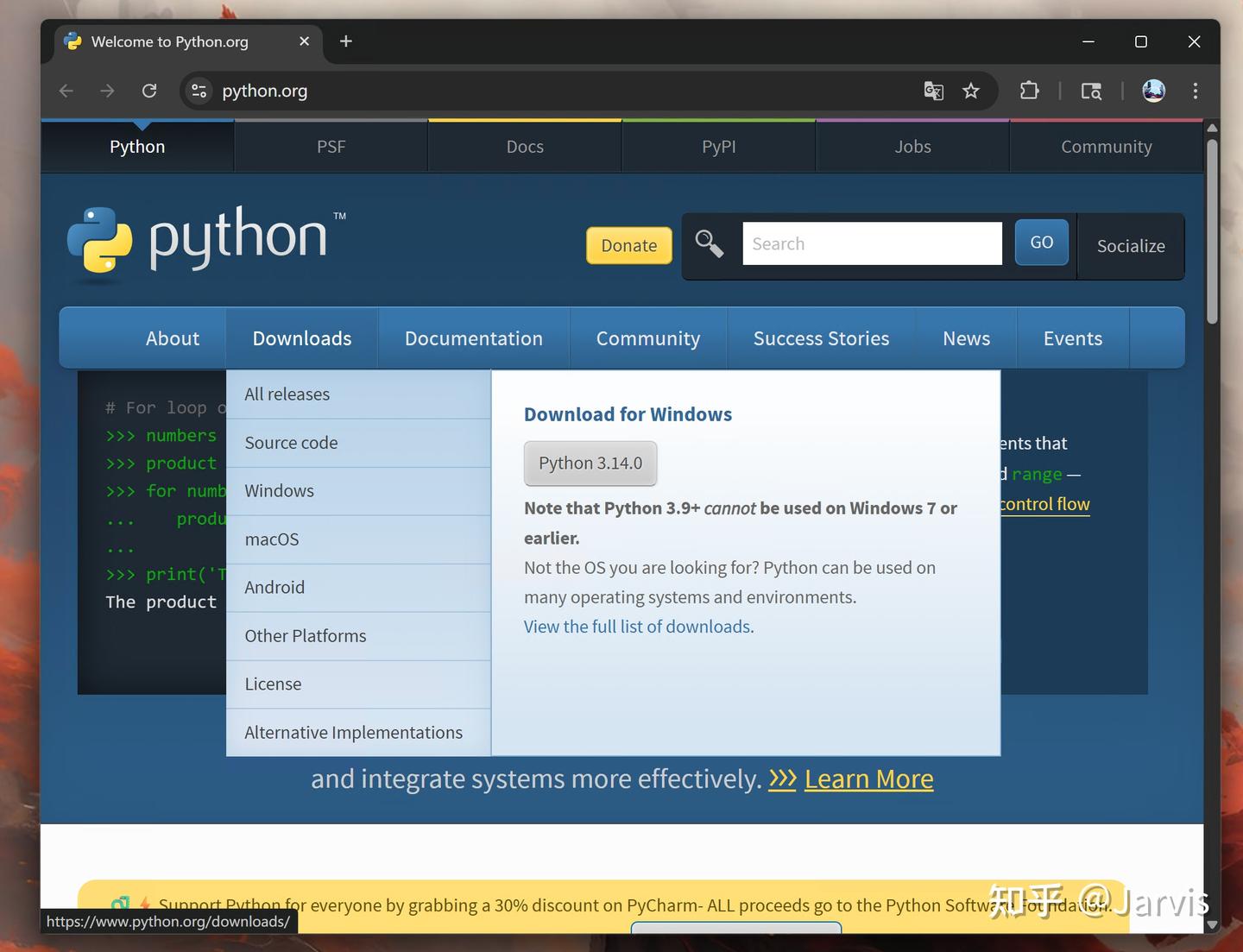Choose Other Platforms from Downloads menu
The height and width of the screenshot is (952, 1243).
[x=358, y=636]
